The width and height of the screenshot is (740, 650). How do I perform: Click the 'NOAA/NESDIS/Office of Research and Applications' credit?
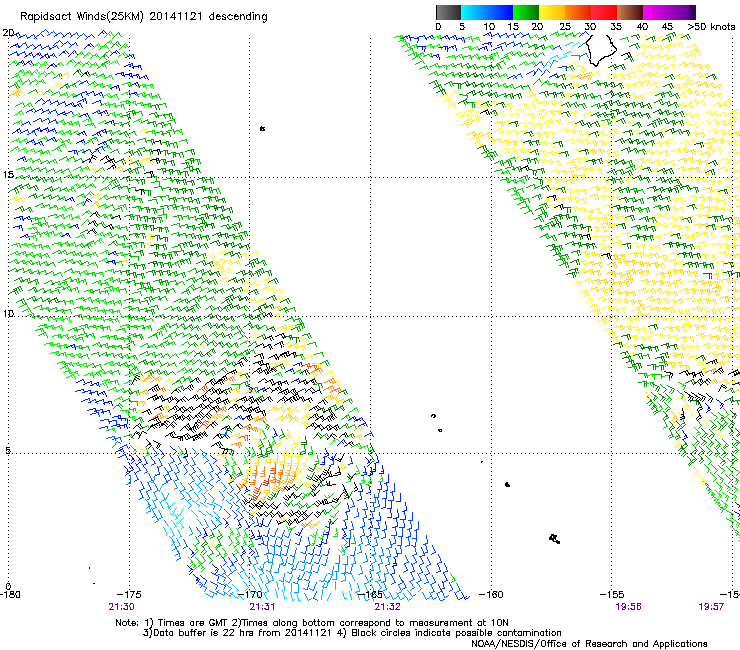tap(589, 644)
